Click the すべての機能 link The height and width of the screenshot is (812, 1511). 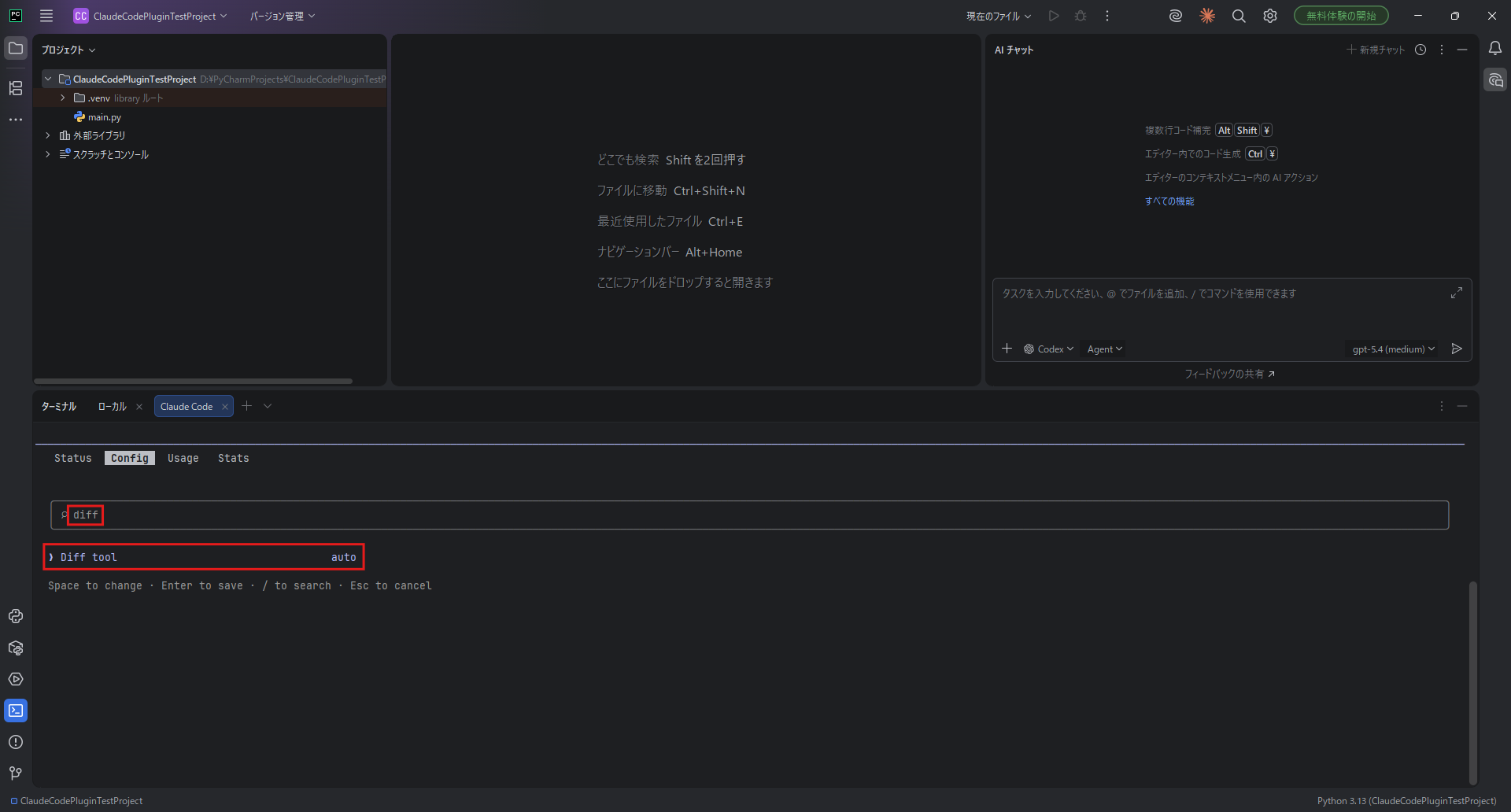[x=1169, y=201]
